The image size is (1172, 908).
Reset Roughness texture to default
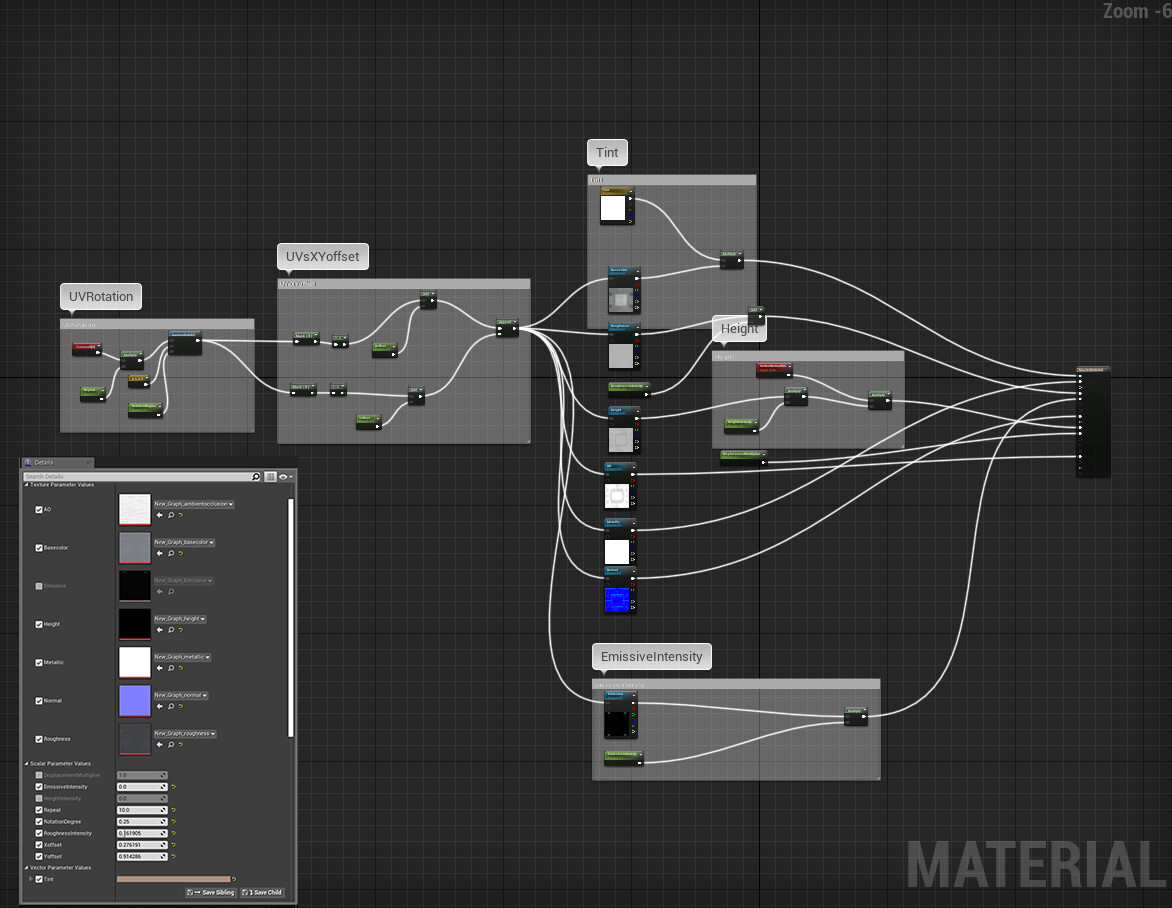point(180,744)
